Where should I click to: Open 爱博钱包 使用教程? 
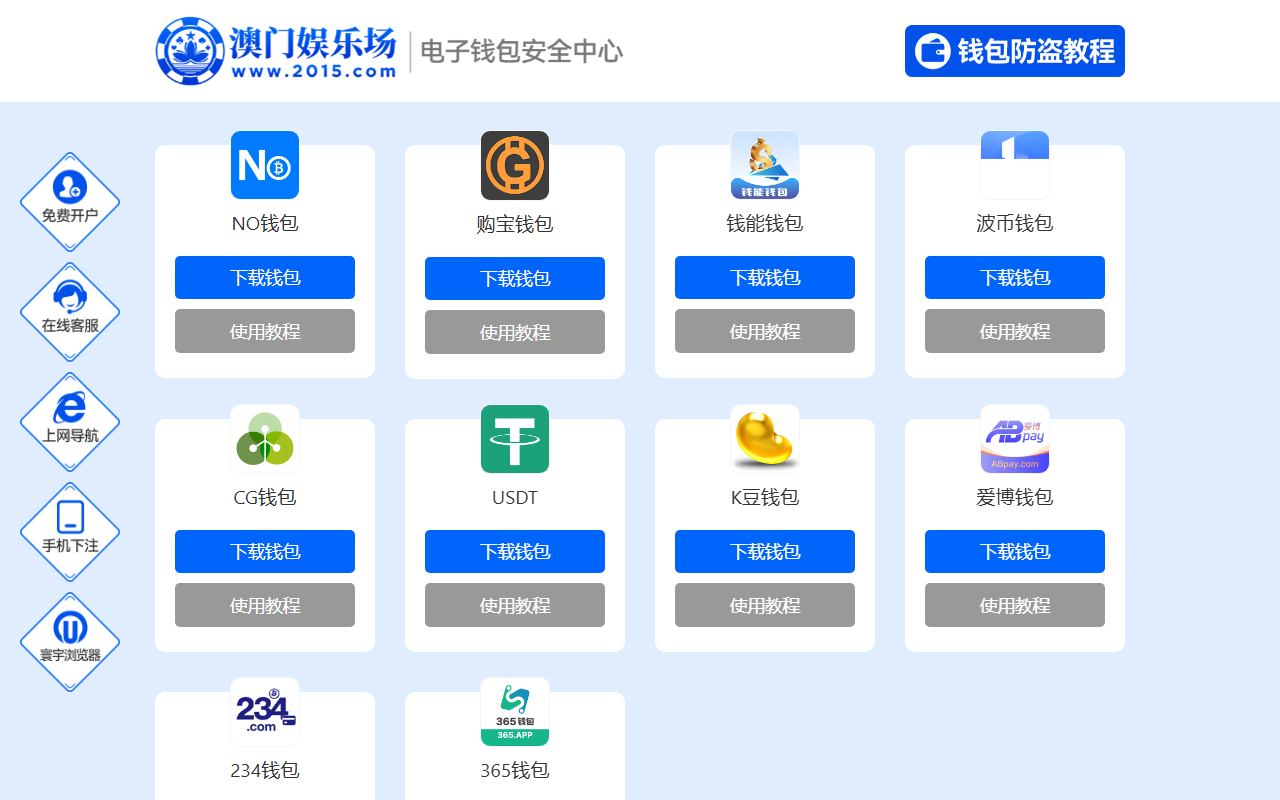click(1015, 605)
